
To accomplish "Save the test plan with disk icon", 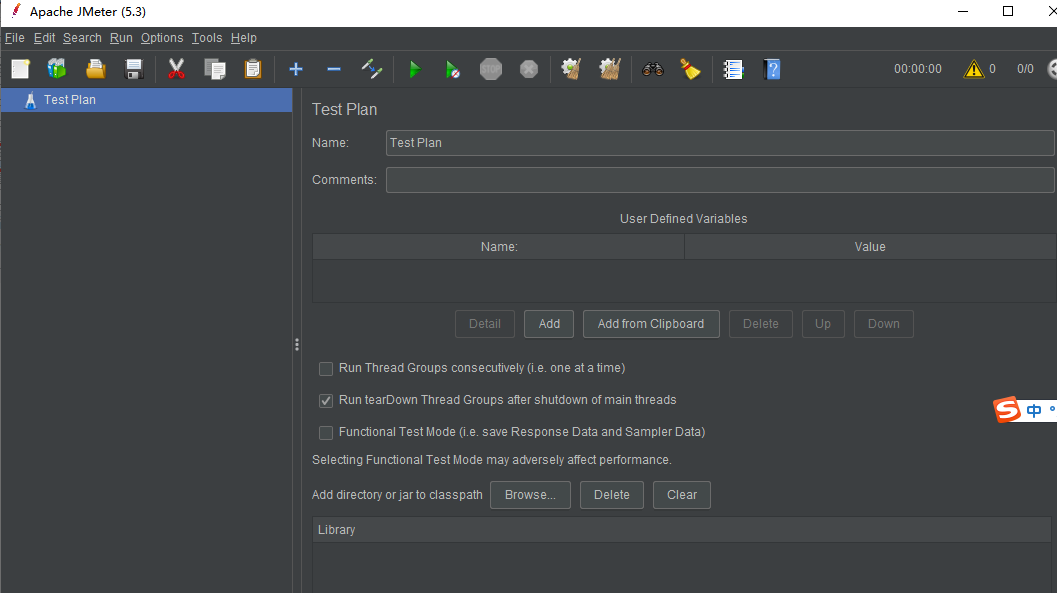I will (x=134, y=69).
